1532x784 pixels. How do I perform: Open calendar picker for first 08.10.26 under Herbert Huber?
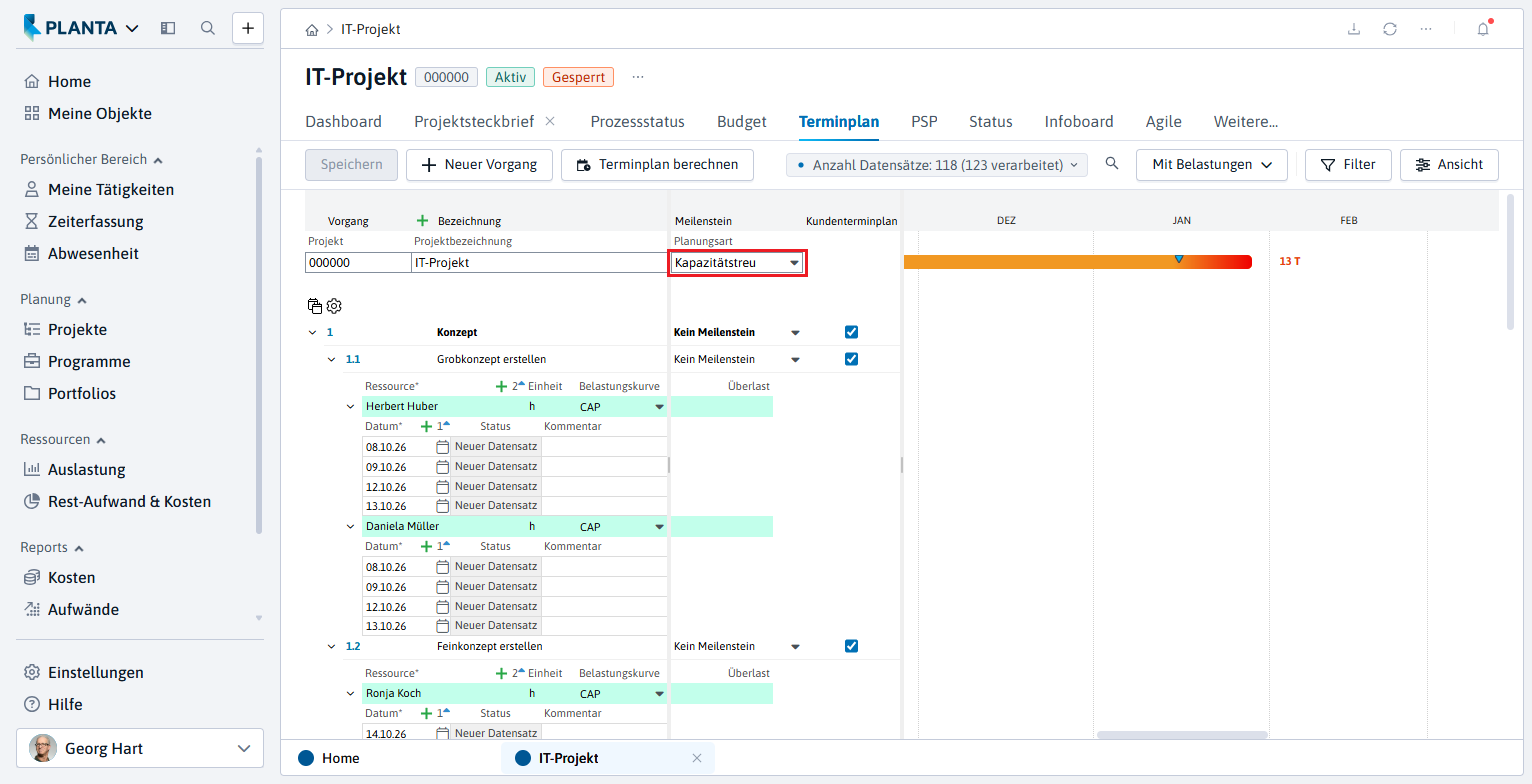pyautogui.click(x=443, y=447)
